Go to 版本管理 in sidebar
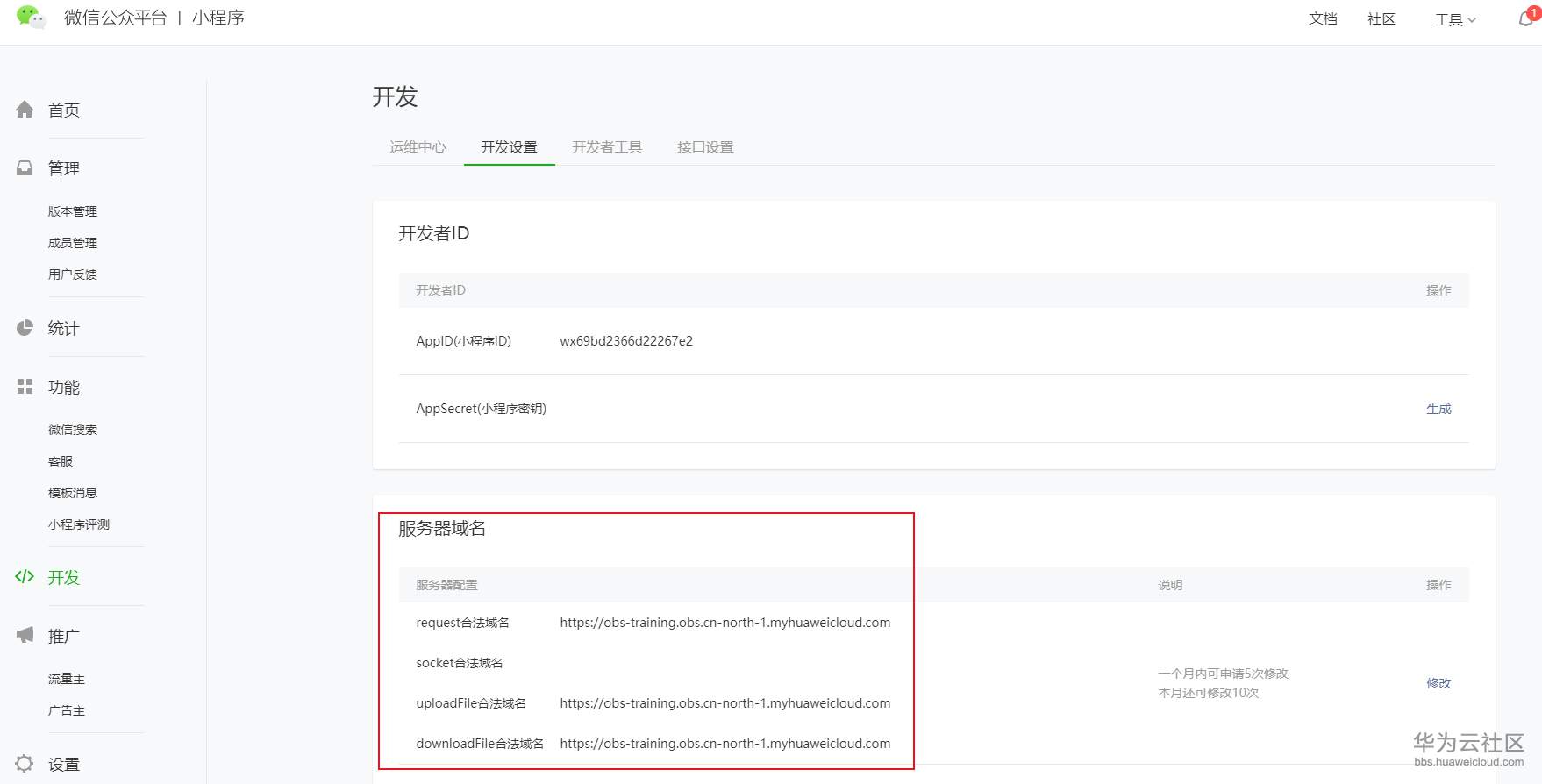The image size is (1542, 784). pos(73,211)
